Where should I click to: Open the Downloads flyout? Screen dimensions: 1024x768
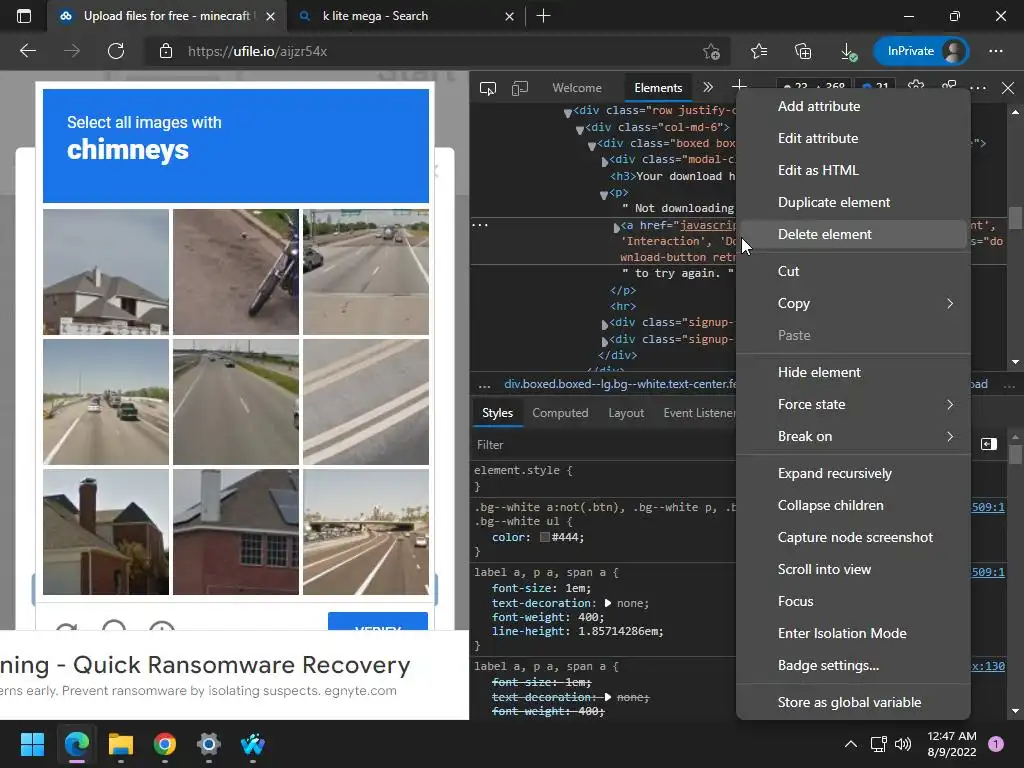(x=848, y=52)
